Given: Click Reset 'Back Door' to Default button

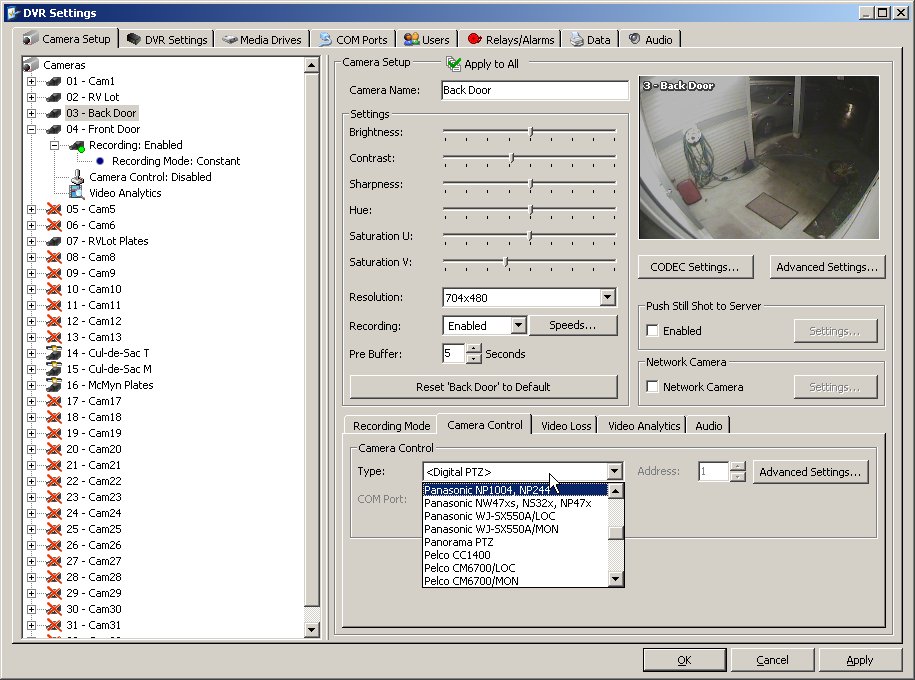Looking at the screenshot, I should click(x=483, y=387).
